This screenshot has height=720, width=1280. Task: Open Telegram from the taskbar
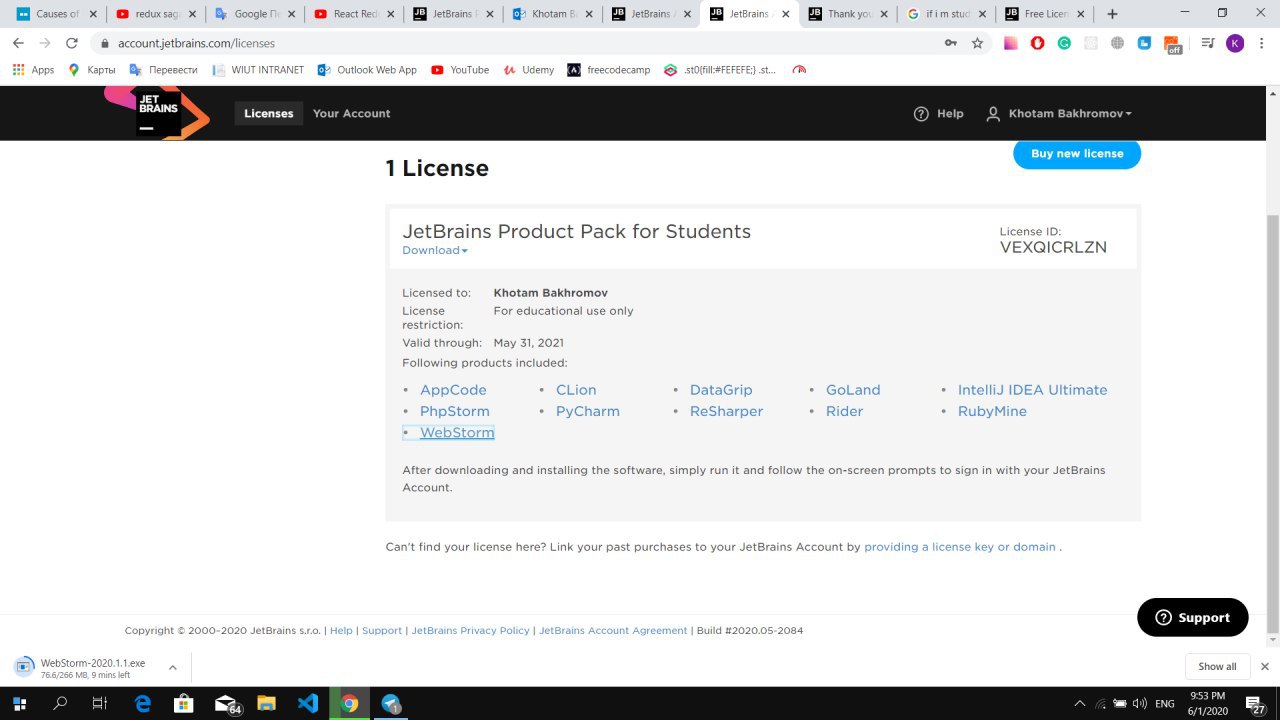[x=391, y=703]
